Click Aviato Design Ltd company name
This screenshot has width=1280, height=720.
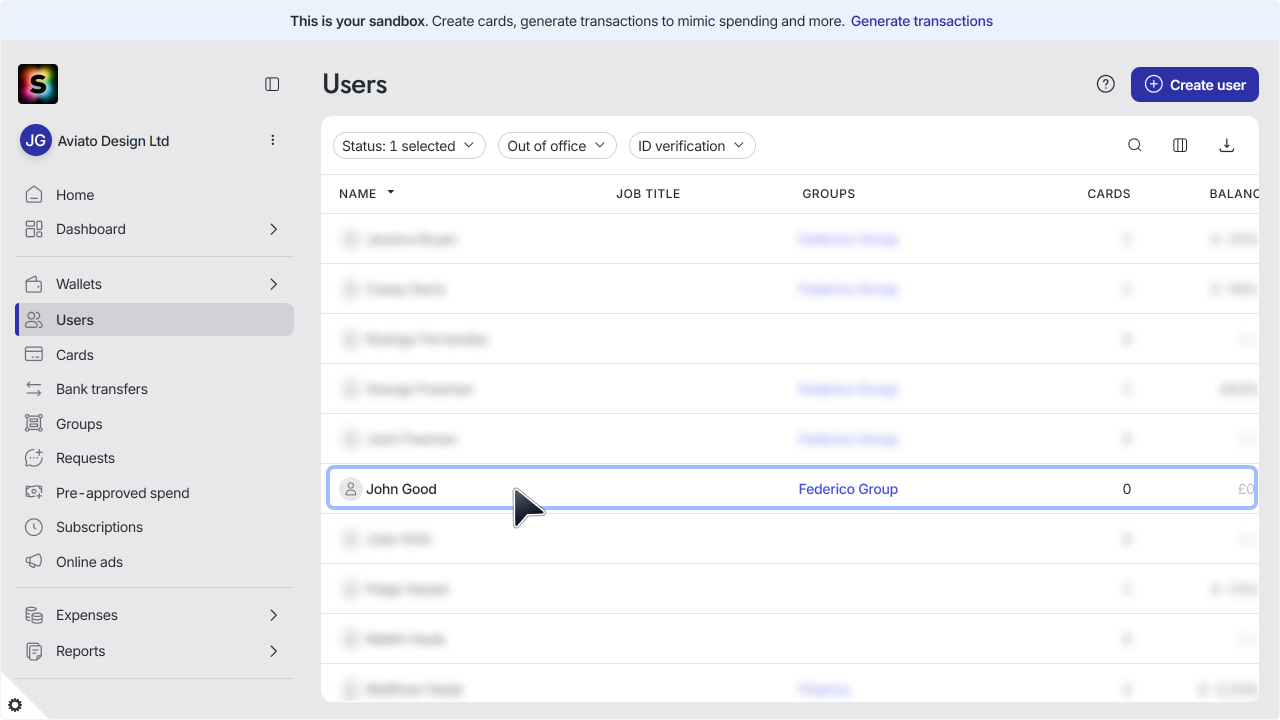113,141
